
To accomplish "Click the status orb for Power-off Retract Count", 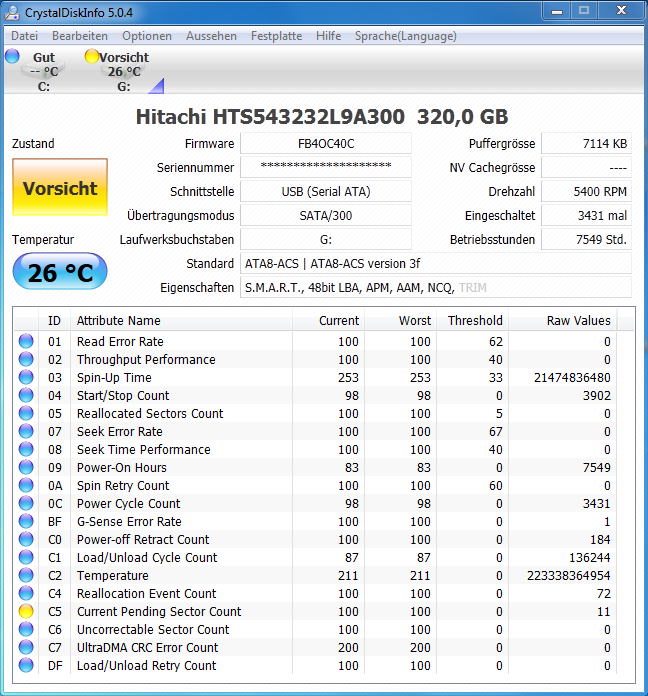I will click(x=26, y=539).
